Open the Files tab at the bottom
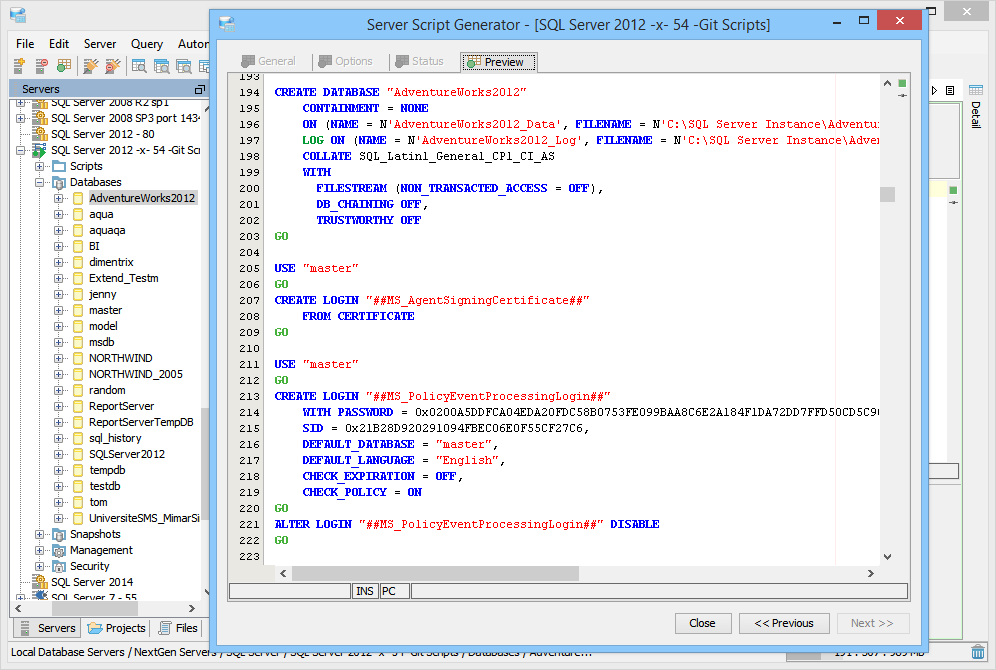The image size is (996, 670). [x=178, y=628]
